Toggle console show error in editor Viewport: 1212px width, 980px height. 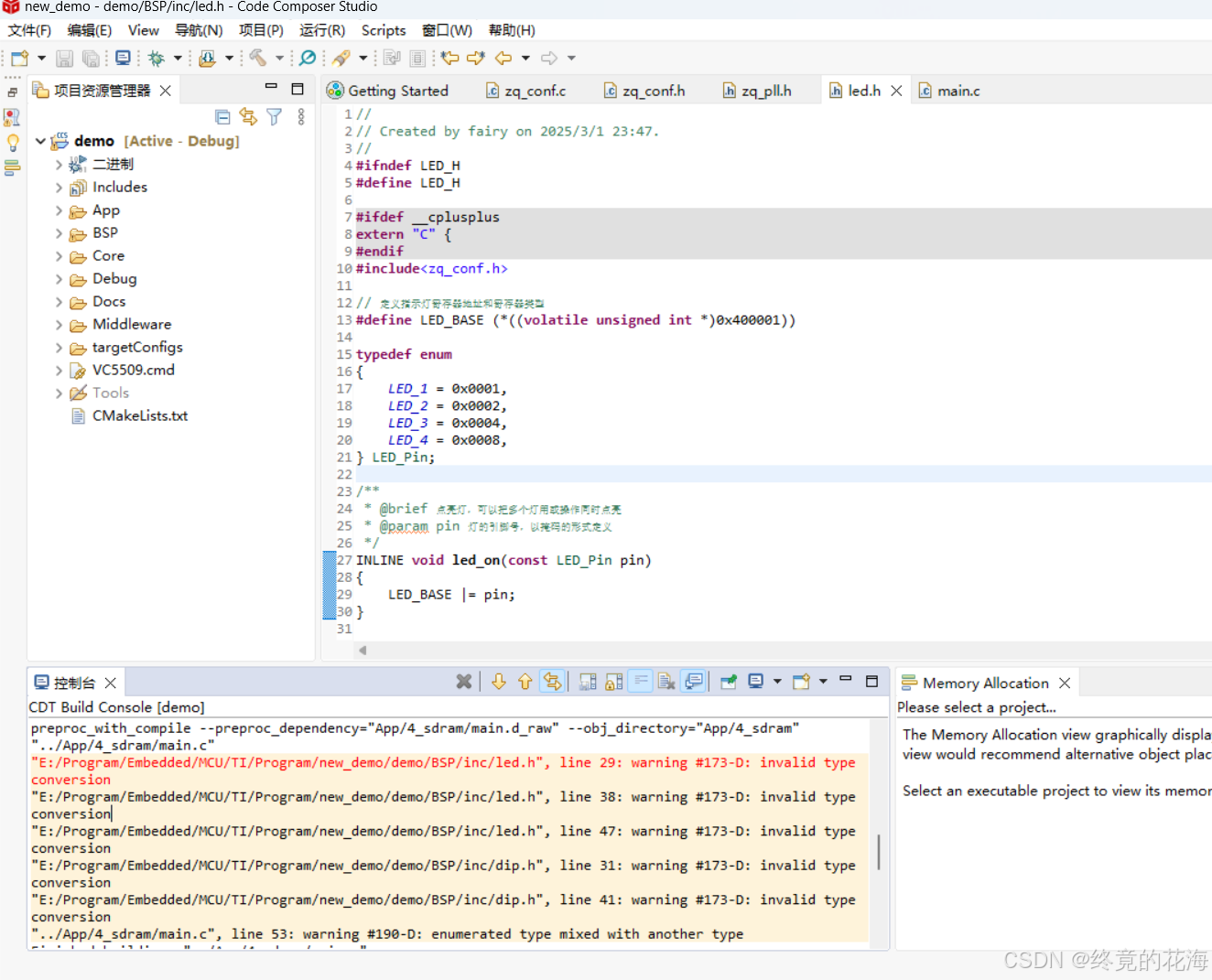[x=551, y=682]
